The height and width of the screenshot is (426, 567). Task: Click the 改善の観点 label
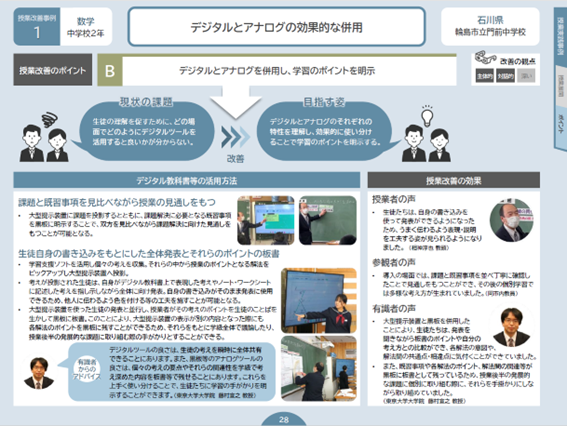coord(518,61)
